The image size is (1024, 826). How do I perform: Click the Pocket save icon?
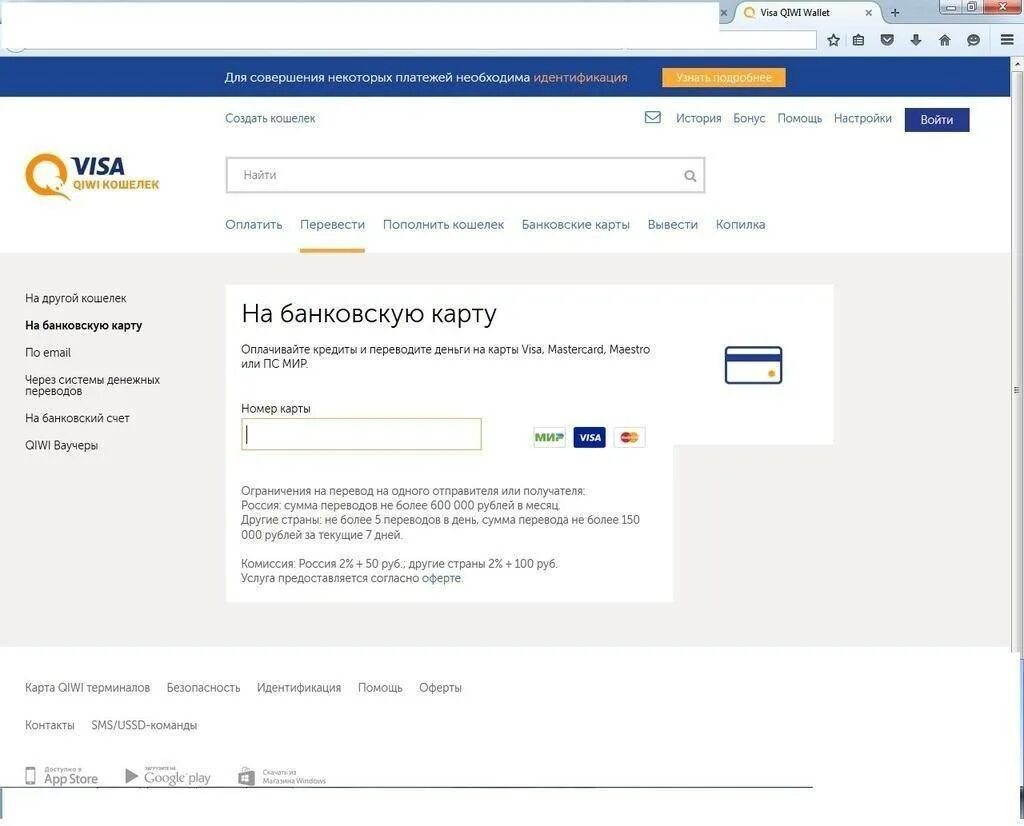point(887,40)
